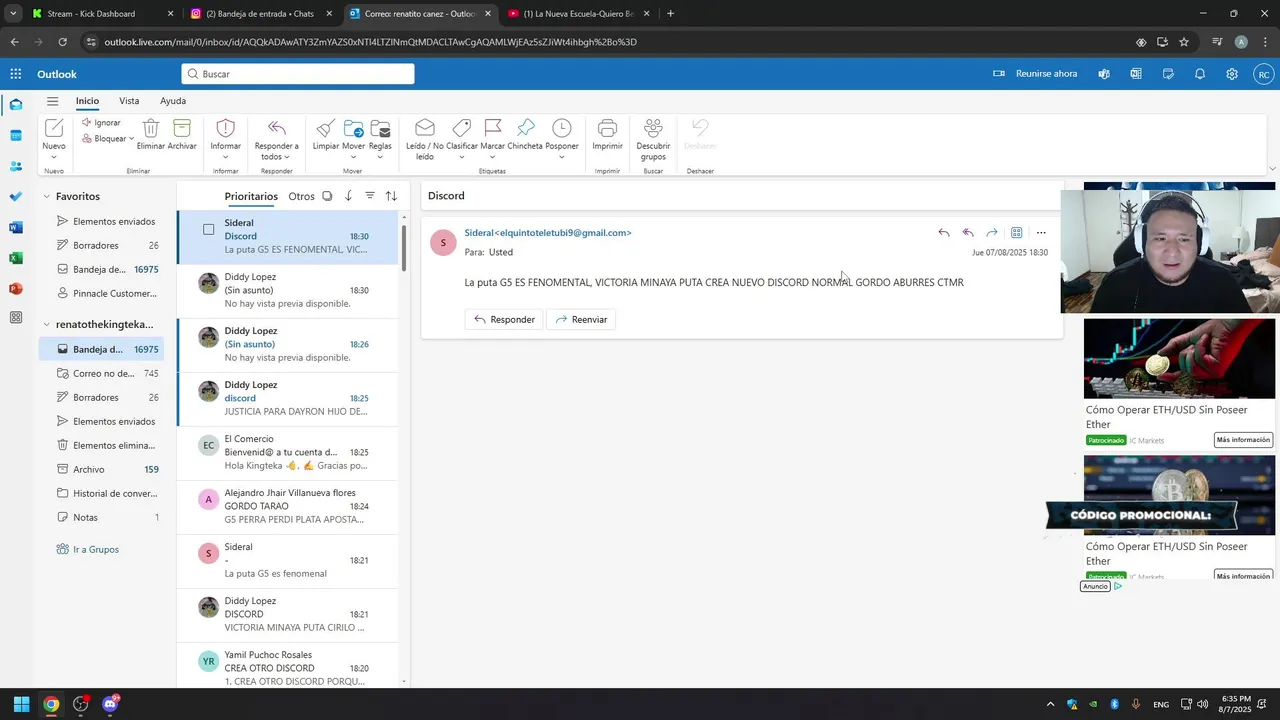Open To Do checkmark in left rail
Image resolution: width=1280 pixels, height=720 pixels.
[x=16, y=197]
